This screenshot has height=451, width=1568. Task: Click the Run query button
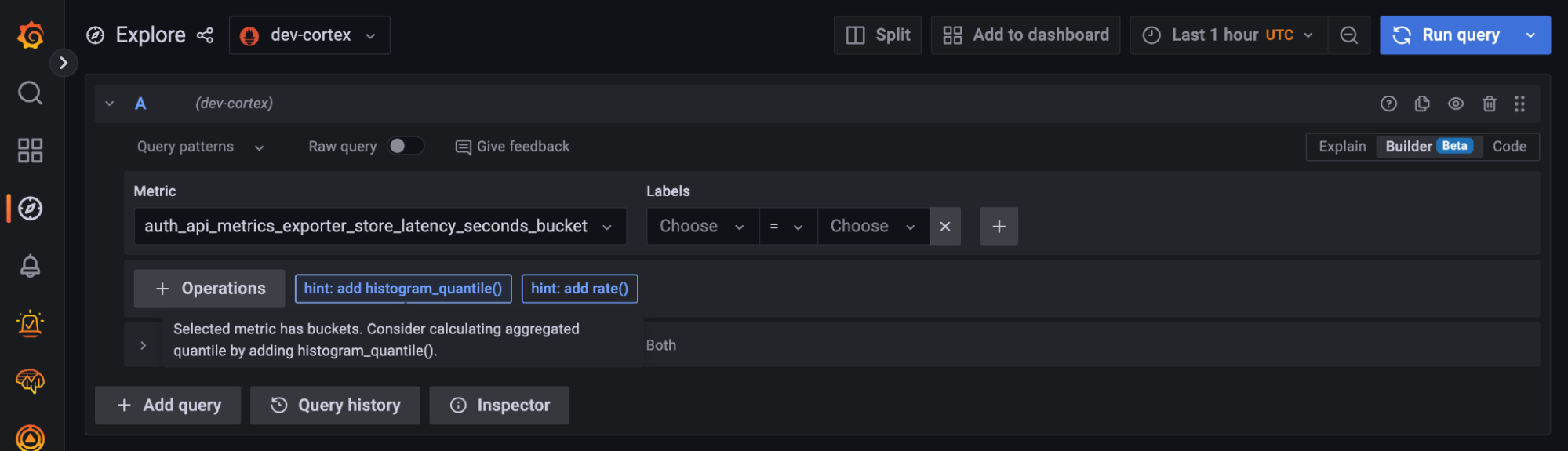click(1450, 35)
